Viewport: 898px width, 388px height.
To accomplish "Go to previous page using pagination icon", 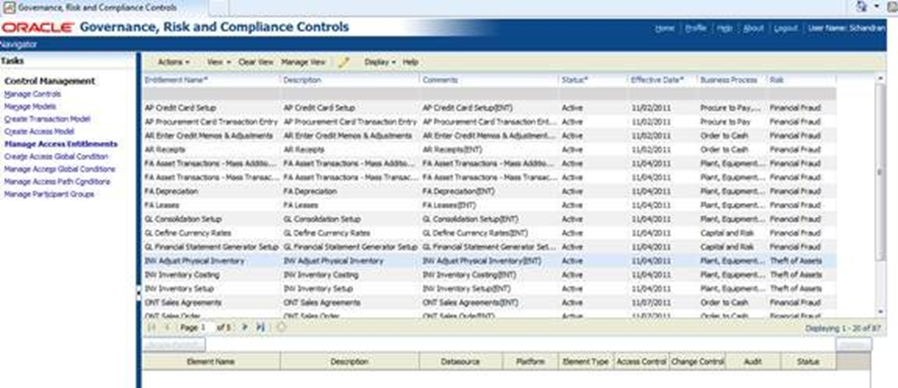I will coord(167,327).
